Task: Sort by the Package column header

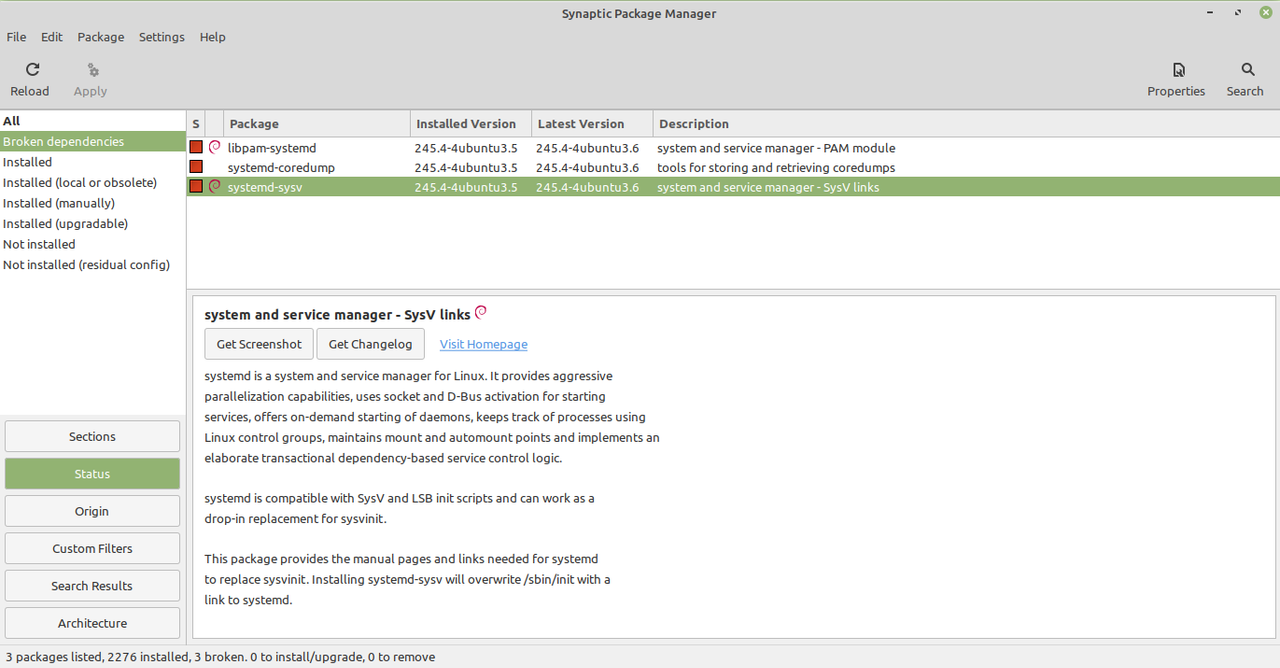Action: (317, 124)
